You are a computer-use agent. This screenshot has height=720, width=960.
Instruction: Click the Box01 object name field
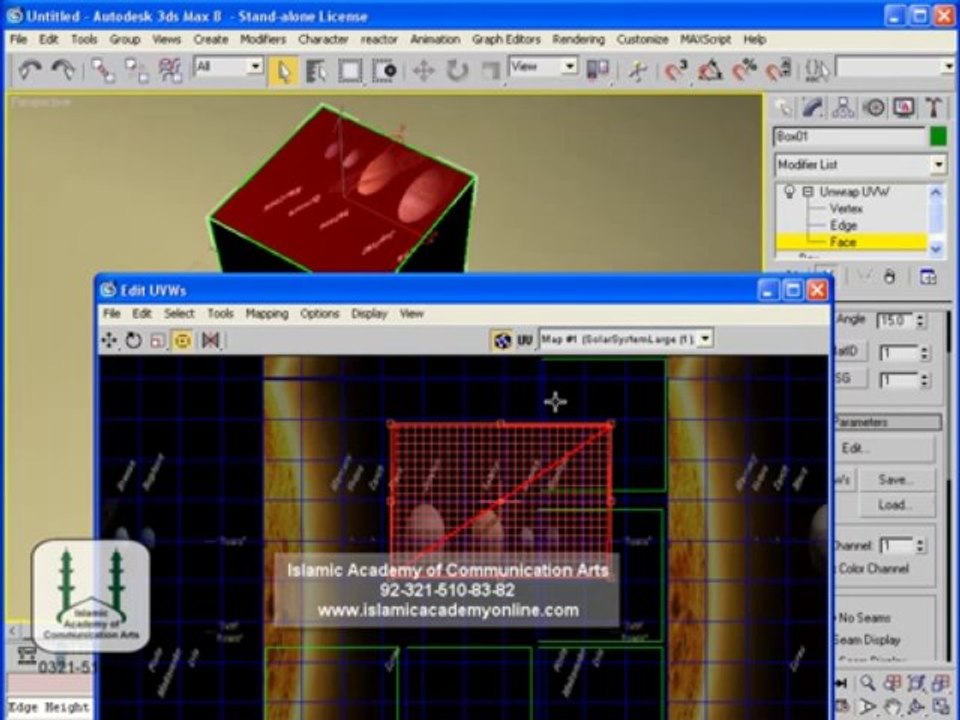849,136
